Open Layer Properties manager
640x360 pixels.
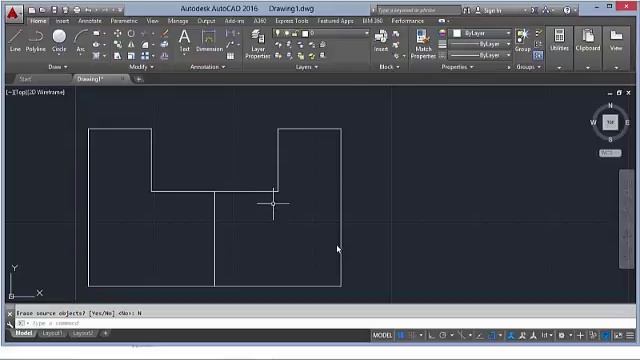click(258, 44)
